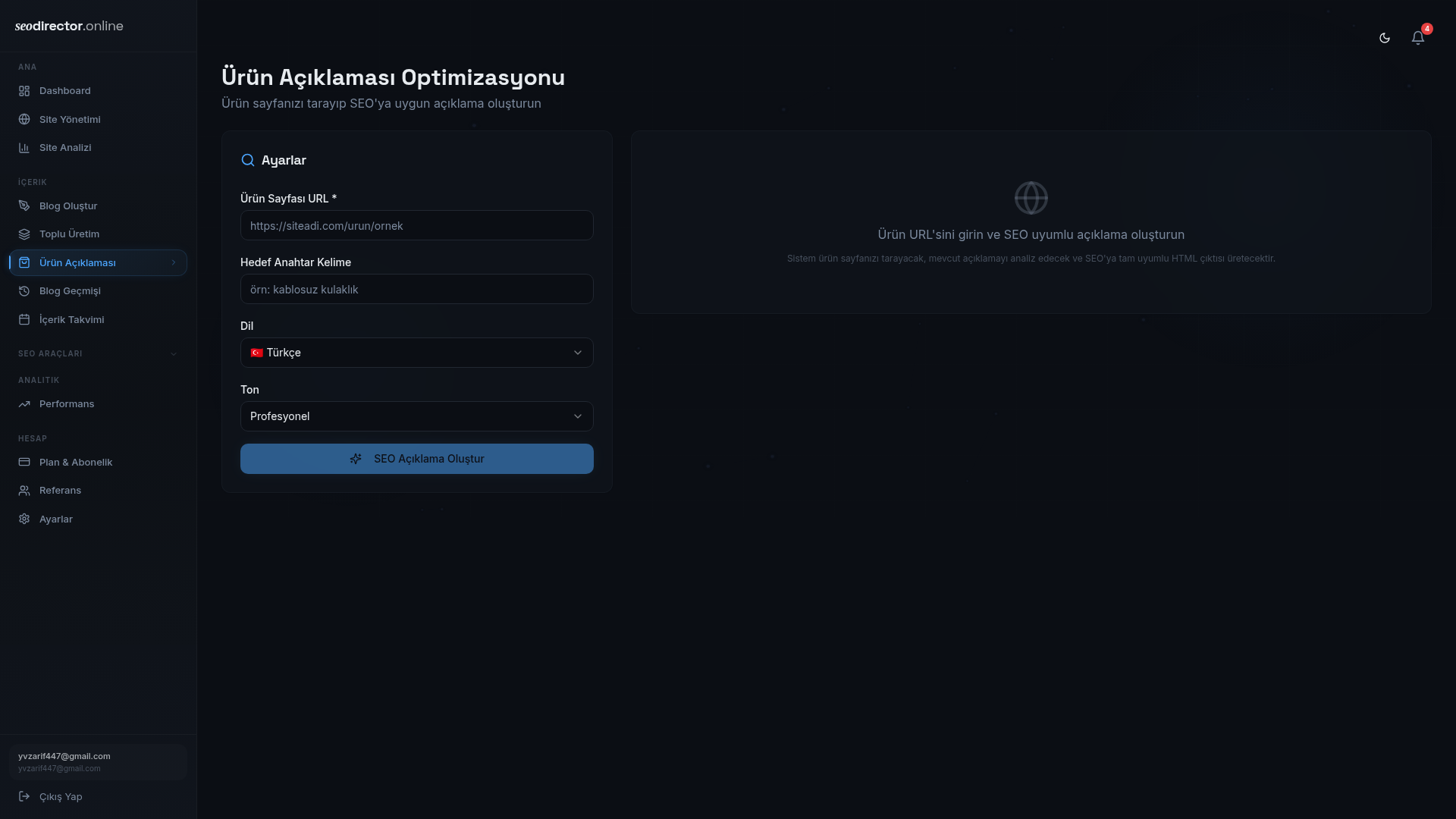Open the Performans menu item
The height and width of the screenshot is (819, 1456).
67,404
